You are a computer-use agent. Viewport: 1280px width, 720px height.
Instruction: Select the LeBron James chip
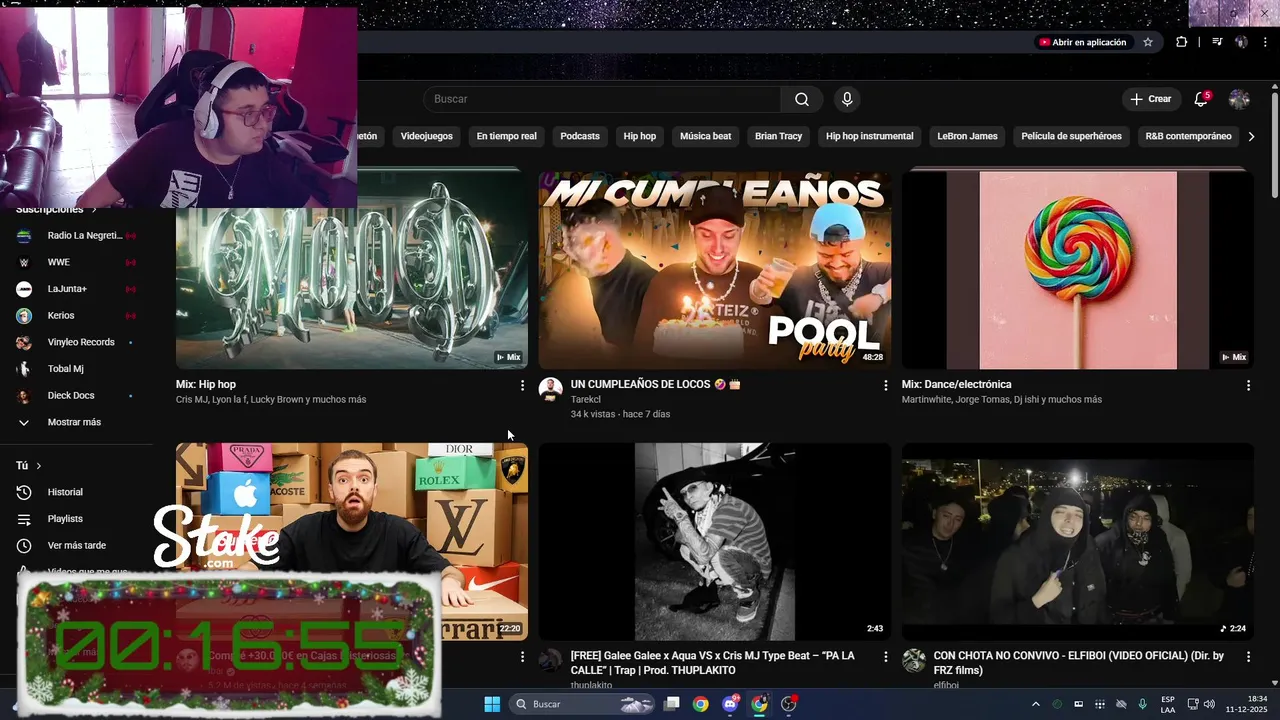coord(967,136)
